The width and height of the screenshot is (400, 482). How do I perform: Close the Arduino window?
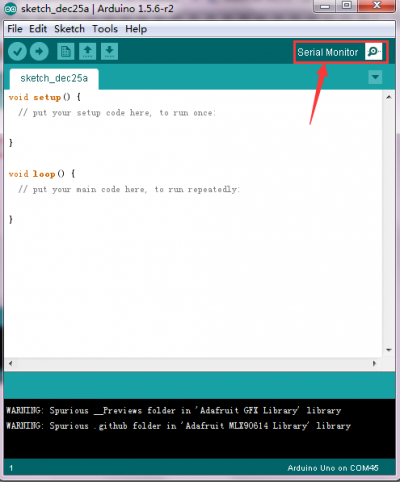pos(377,6)
